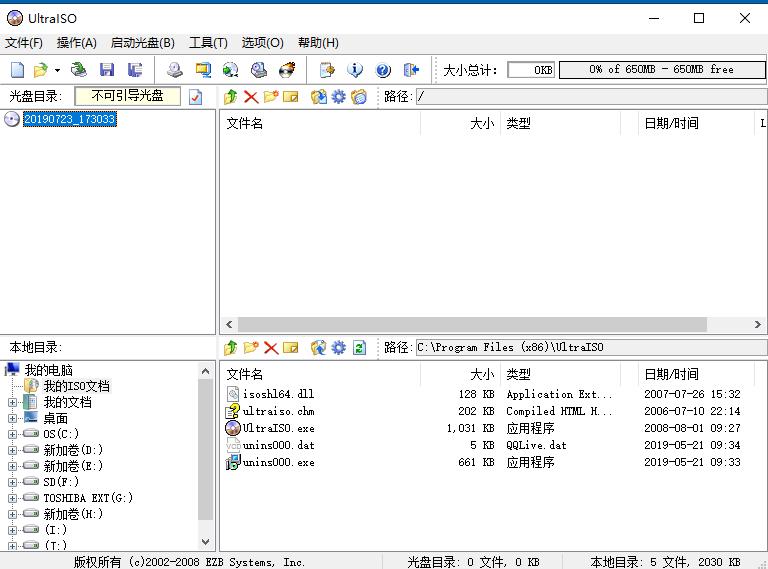Open help with the question mark icon
This screenshot has height=569, width=768.
coord(383,70)
